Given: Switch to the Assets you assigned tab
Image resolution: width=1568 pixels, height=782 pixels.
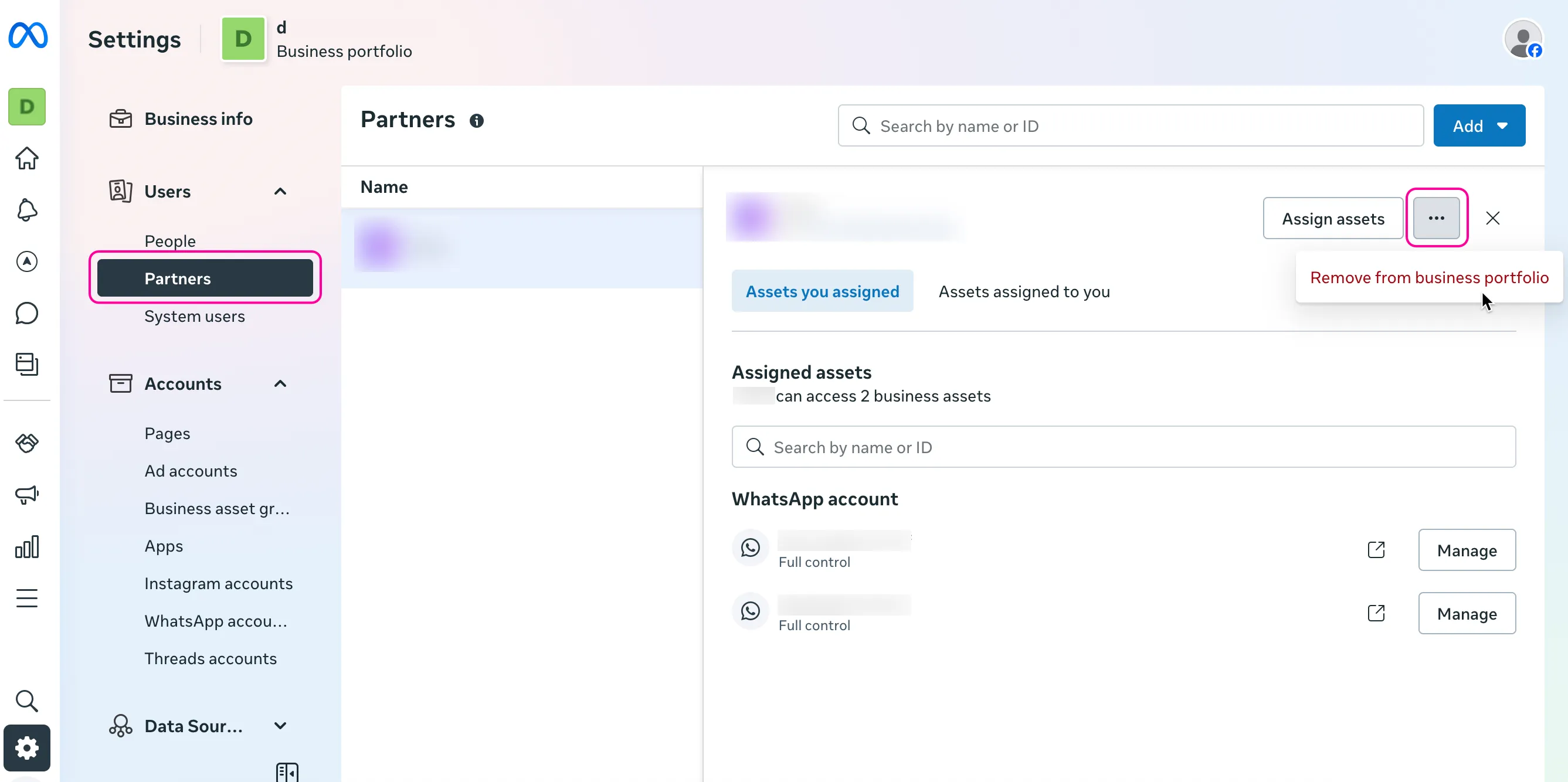Looking at the screenshot, I should coord(822,291).
